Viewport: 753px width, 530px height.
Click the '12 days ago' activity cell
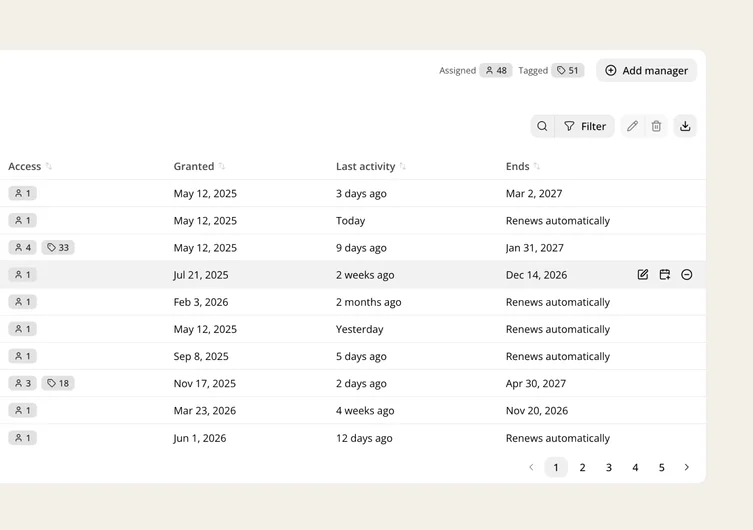click(364, 438)
